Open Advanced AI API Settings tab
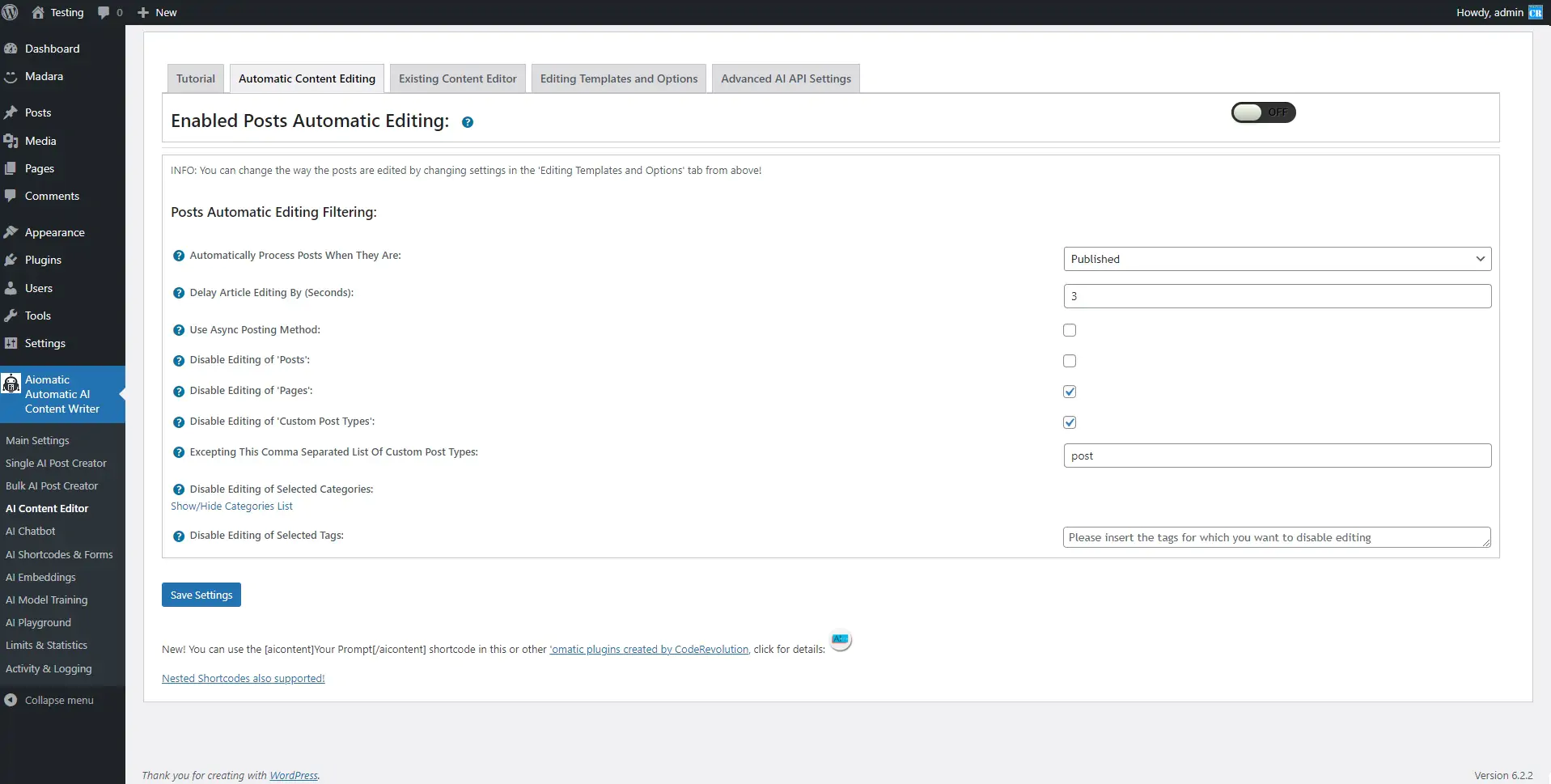 point(786,78)
